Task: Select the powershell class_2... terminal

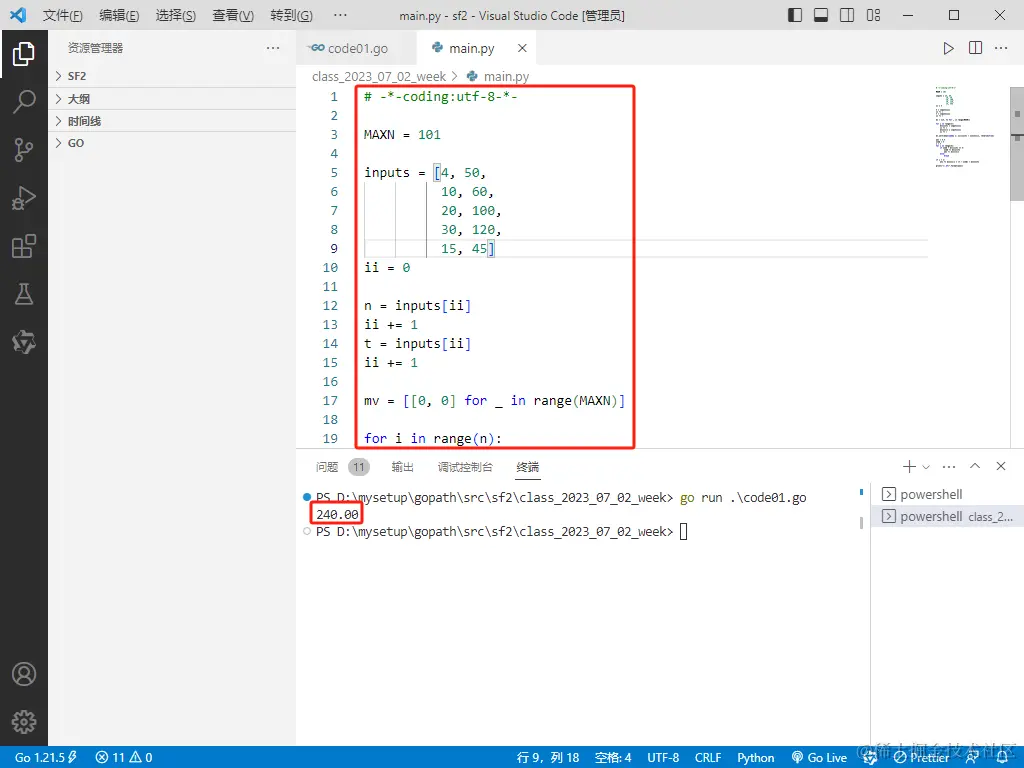Action: [x=946, y=517]
